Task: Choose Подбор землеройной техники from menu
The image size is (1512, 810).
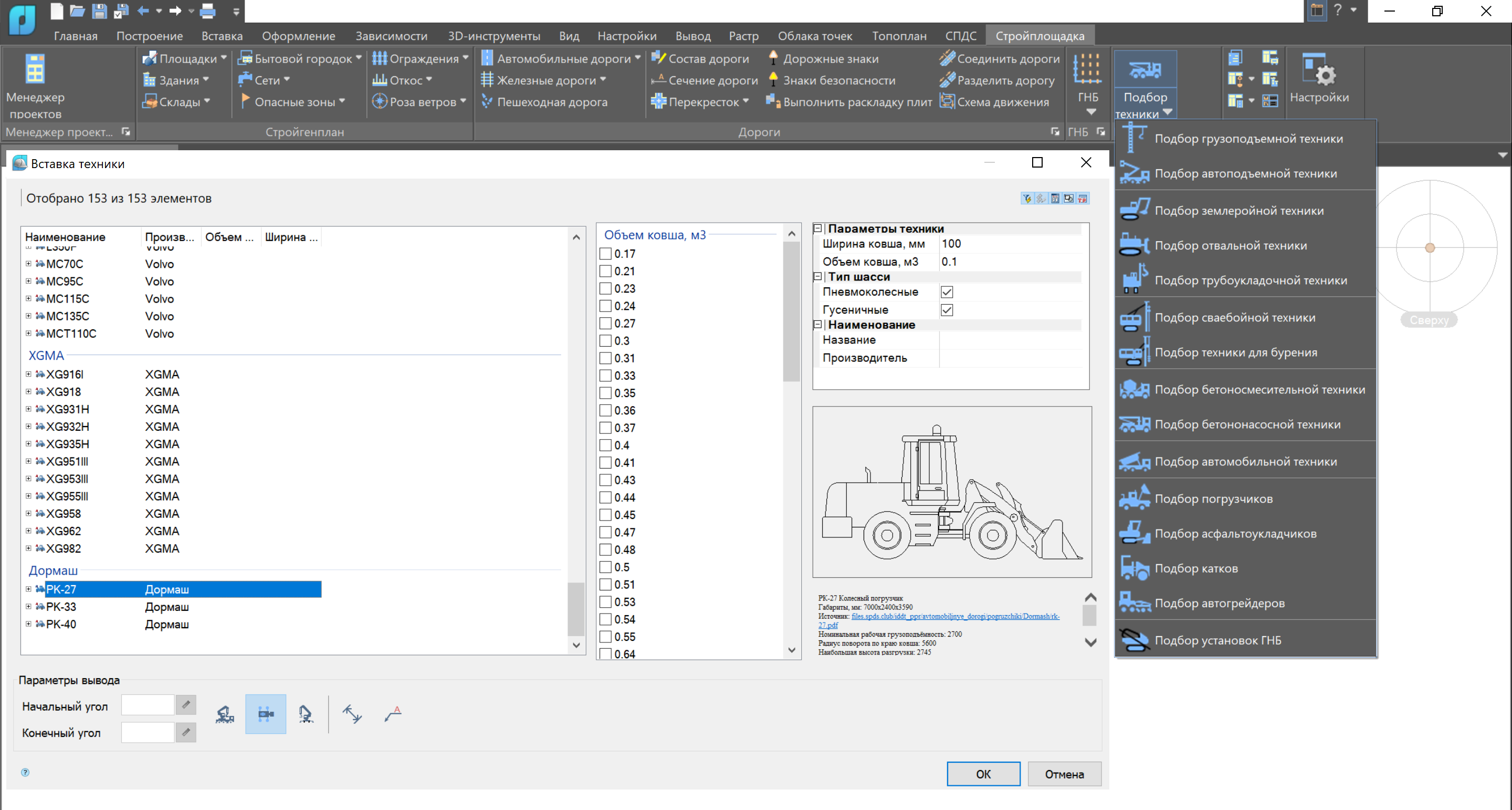Action: (x=1245, y=210)
